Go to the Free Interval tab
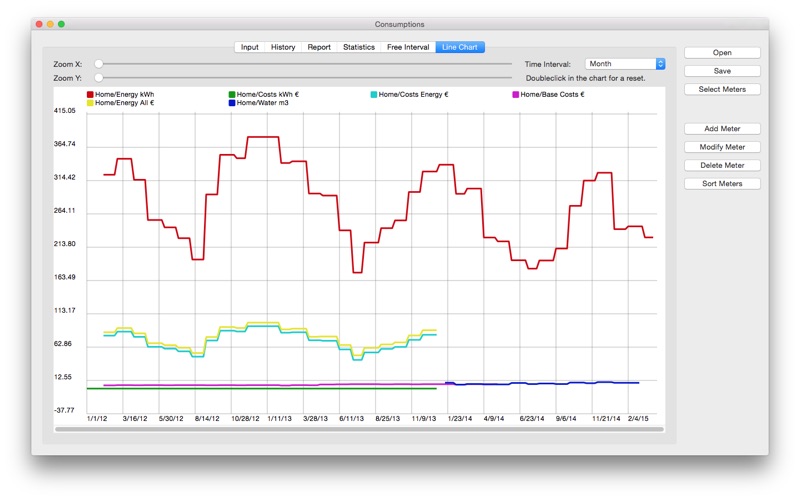This screenshot has height=500, width=800. (x=408, y=47)
